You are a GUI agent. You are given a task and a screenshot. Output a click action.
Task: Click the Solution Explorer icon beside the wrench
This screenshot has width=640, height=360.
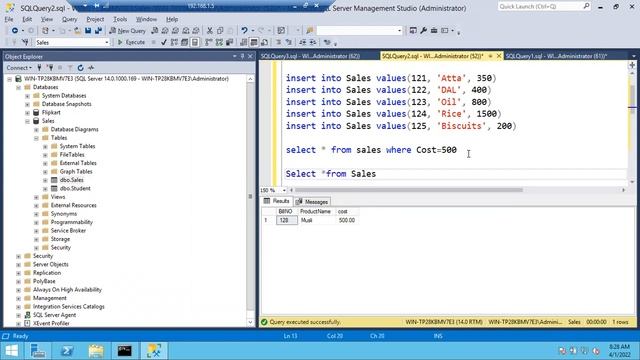click(413, 31)
